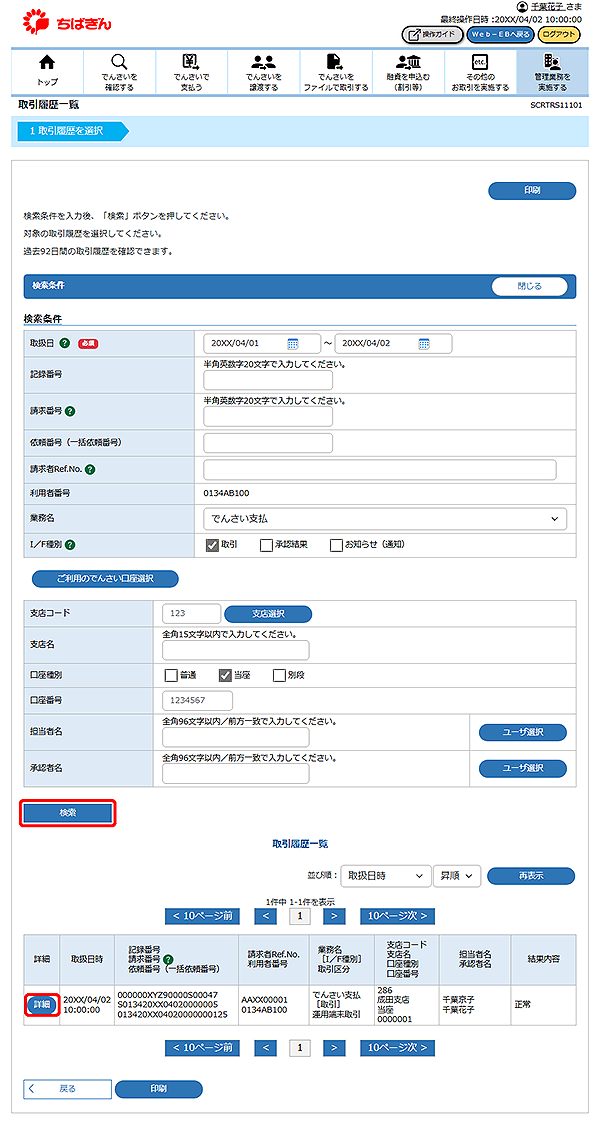This screenshot has height=1125, width=600.
Task: Open 管理業務を実施する menu
Action: pyautogui.click(x=551, y=73)
